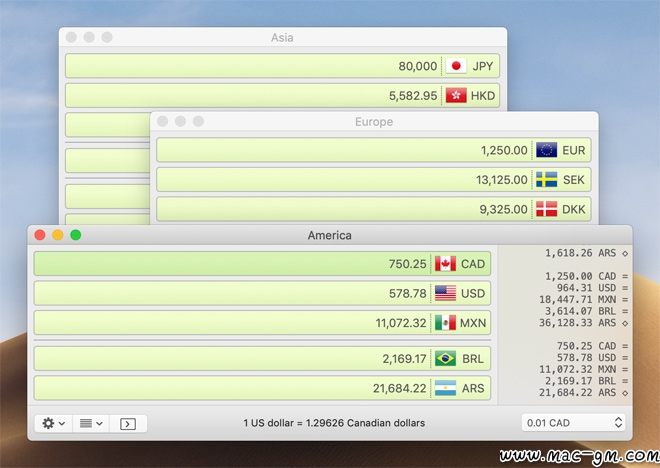Click the 750.25 CAD tape entry
660x468 pixels.
click(592, 346)
